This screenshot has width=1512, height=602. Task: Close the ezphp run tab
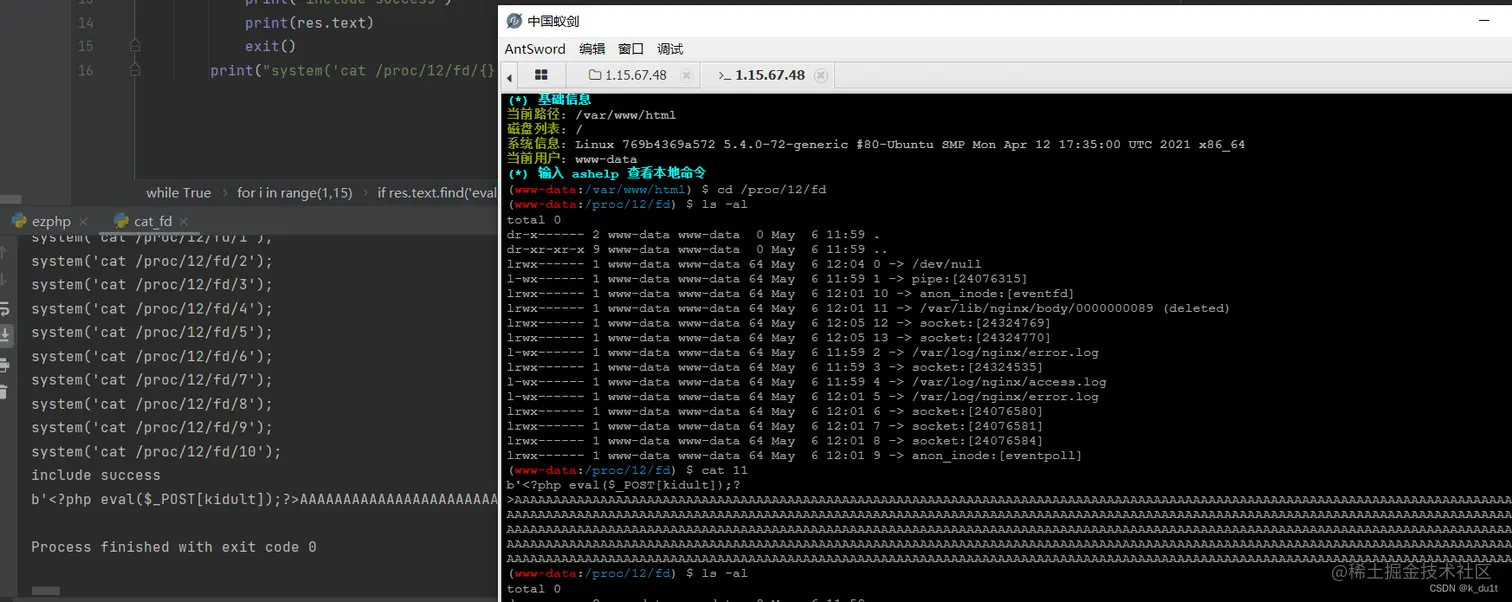pos(83,222)
